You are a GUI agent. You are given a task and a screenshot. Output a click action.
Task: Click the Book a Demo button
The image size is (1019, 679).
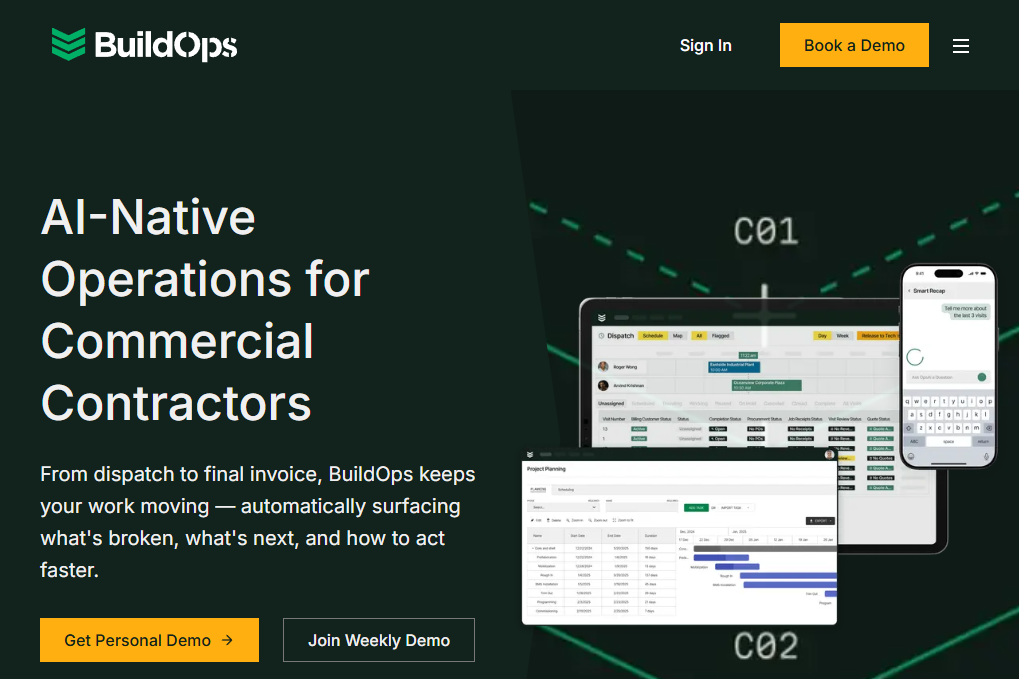click(x=854, y=45)
